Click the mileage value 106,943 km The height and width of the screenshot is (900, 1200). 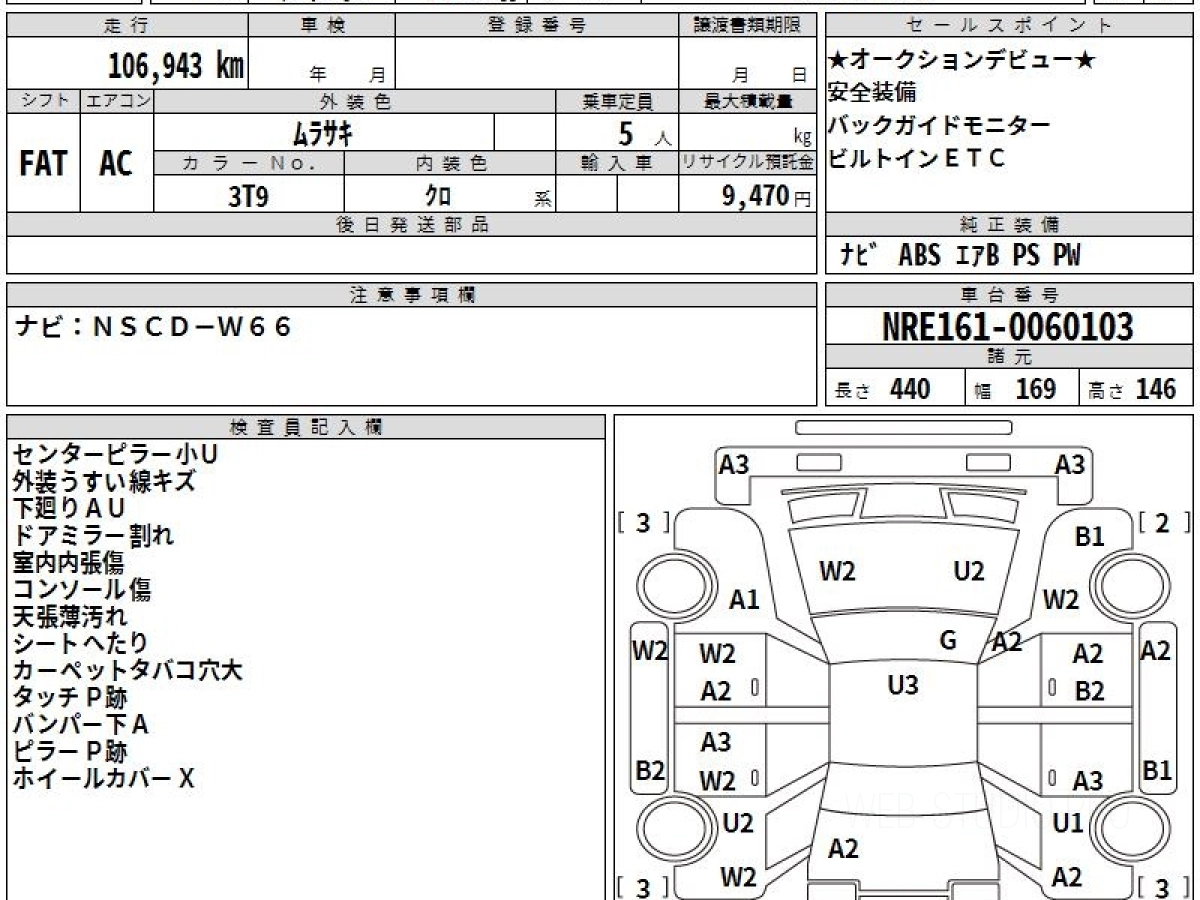tap(176, 66)
